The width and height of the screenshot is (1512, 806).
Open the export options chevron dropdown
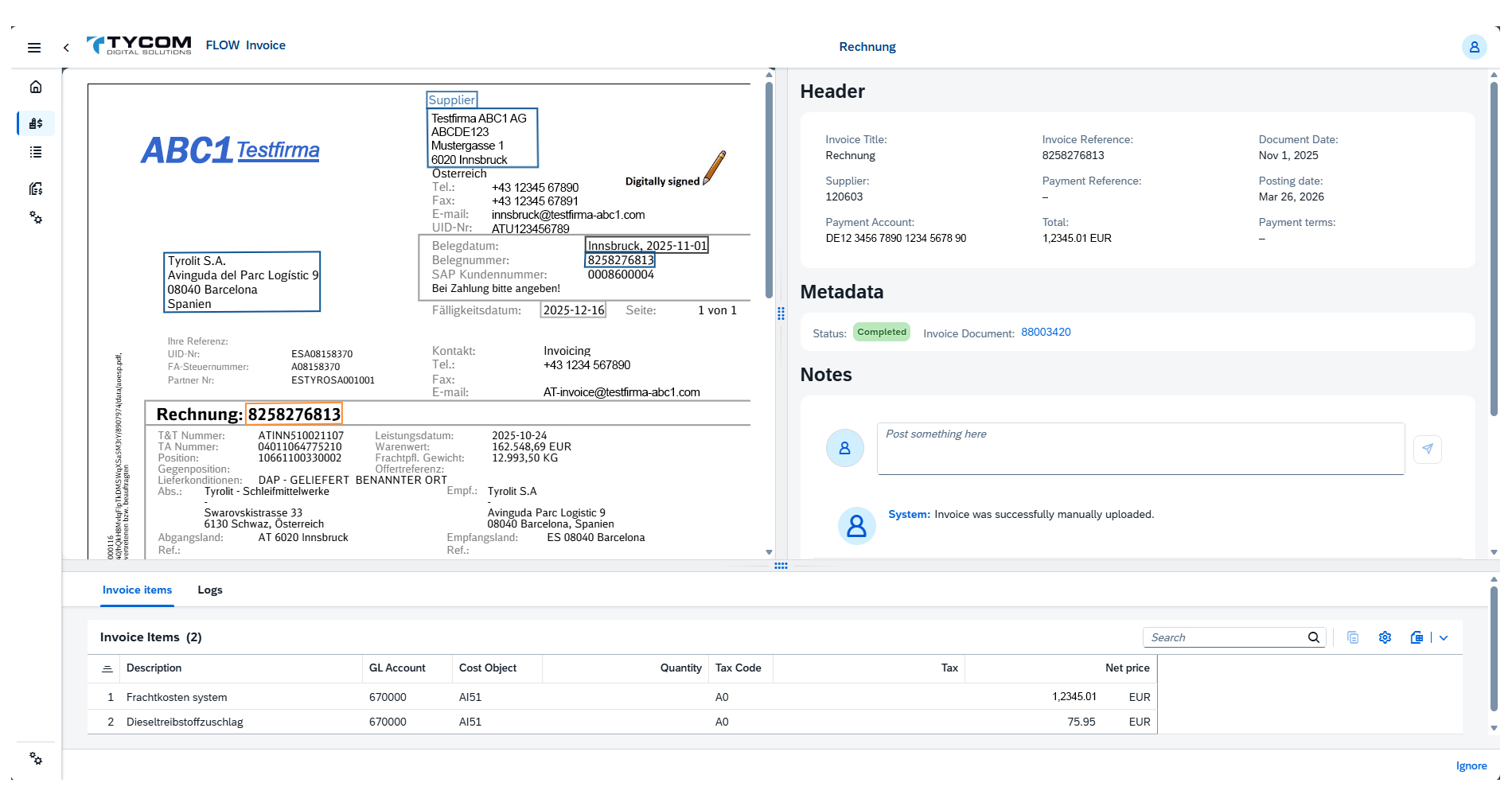1444,637
